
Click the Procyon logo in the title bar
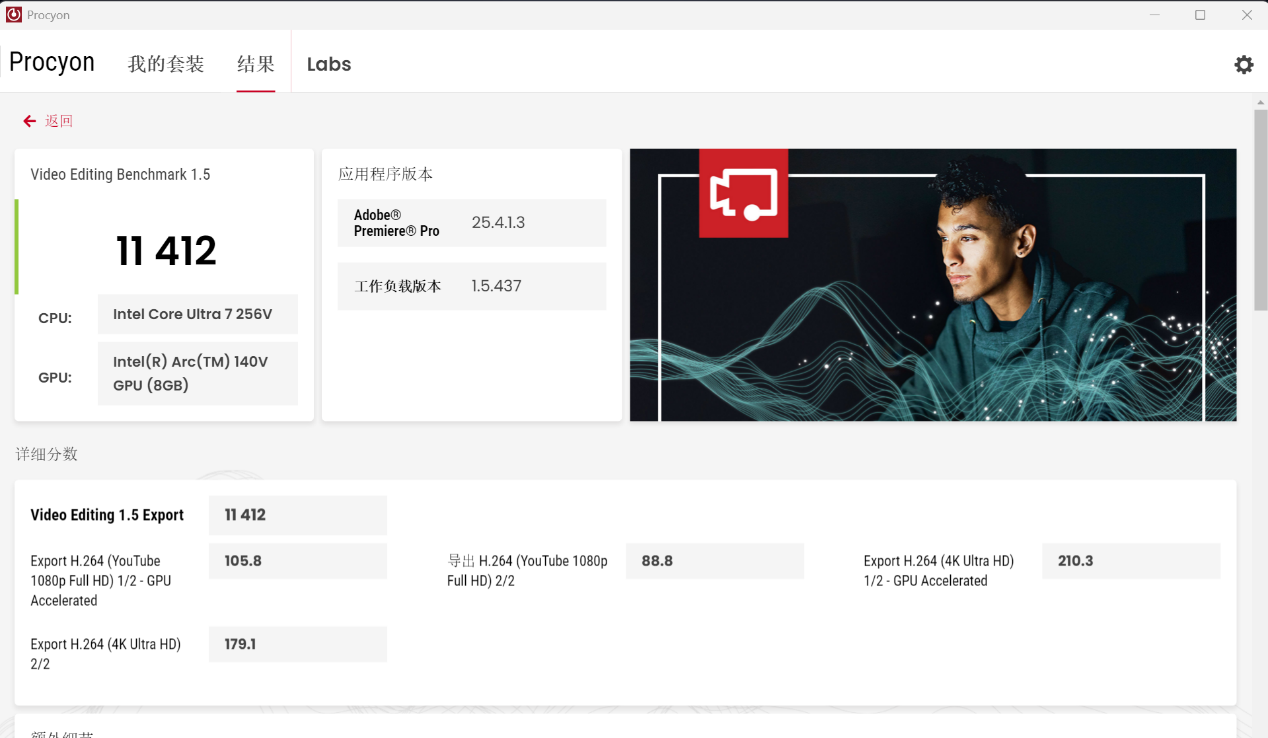(13, 14)
